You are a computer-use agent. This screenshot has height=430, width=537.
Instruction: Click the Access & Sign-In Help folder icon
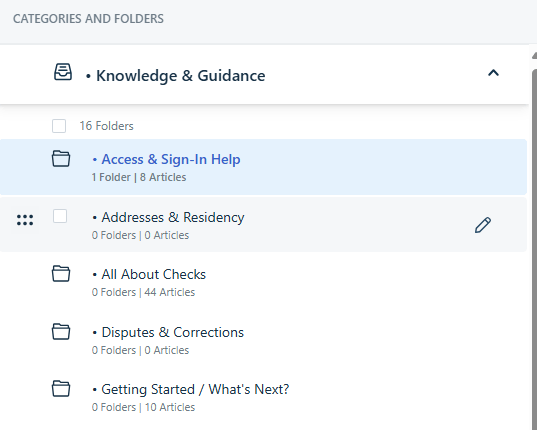(x=61, y=159)
